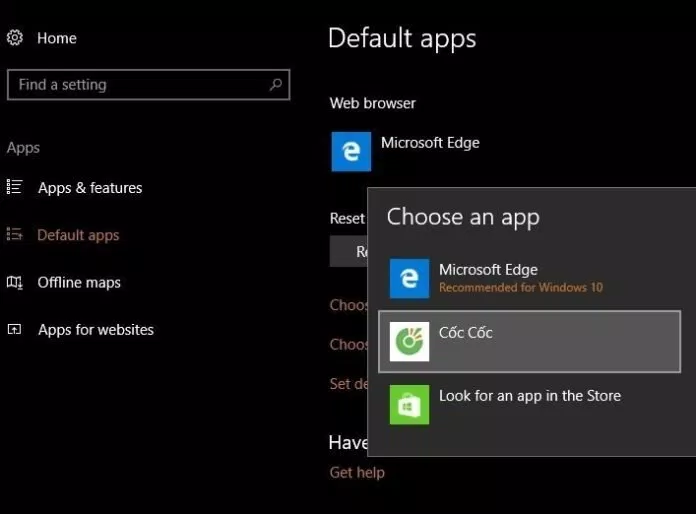Click the Default apps sidebar icon

tap(14, 234)
